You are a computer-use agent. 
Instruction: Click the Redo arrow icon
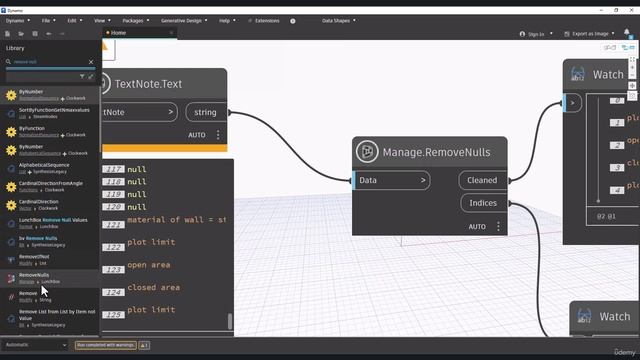(62, 33)
